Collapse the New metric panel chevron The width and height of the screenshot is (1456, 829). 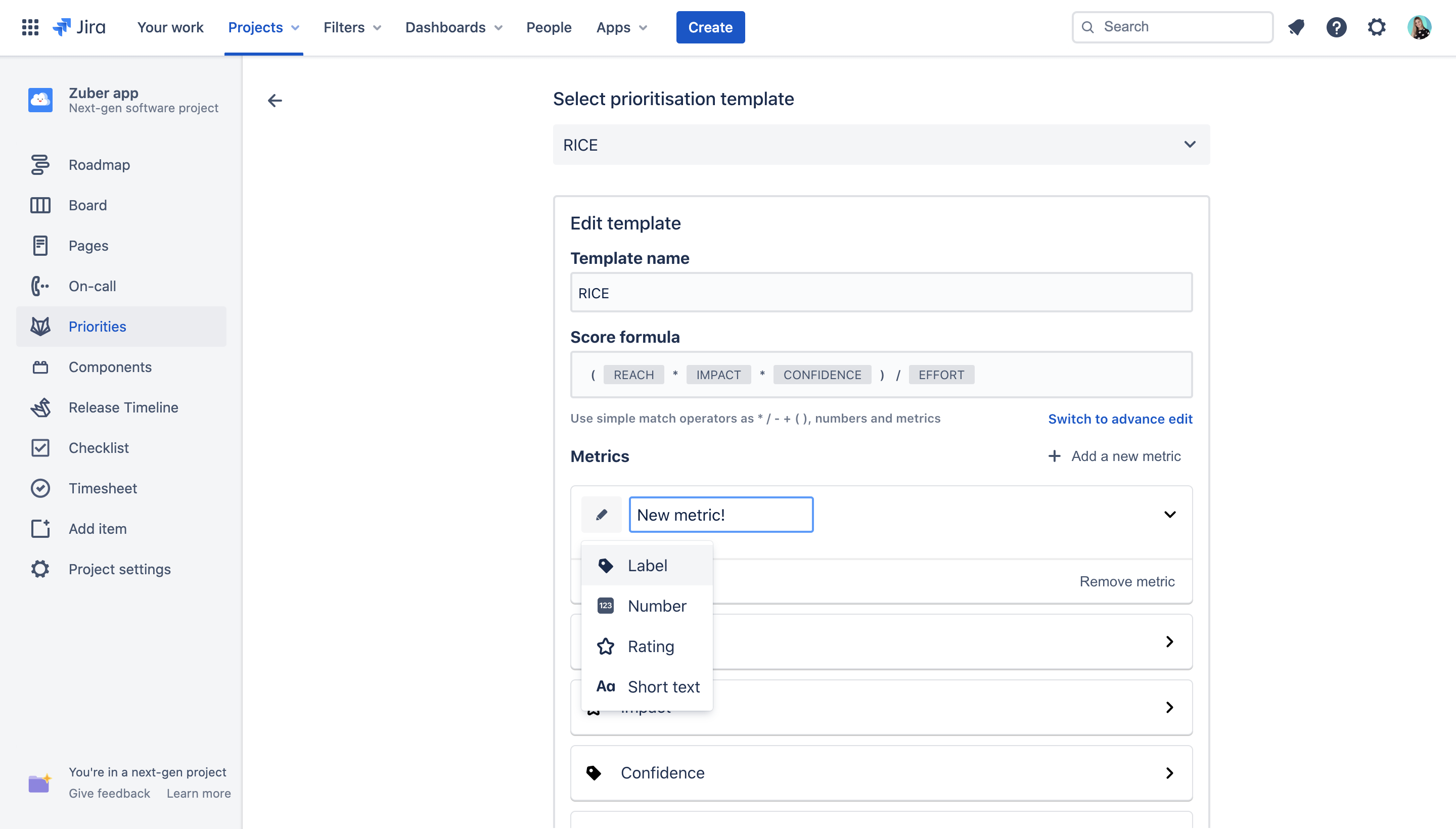tap(1169, 515)
